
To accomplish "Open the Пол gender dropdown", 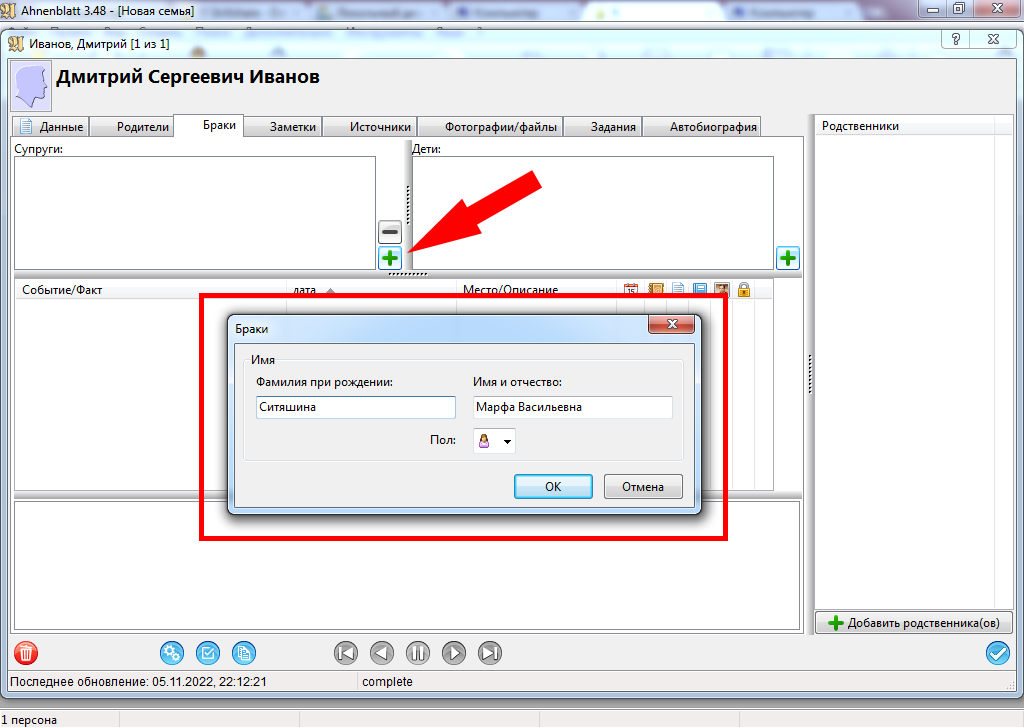I will click(495, 441).
